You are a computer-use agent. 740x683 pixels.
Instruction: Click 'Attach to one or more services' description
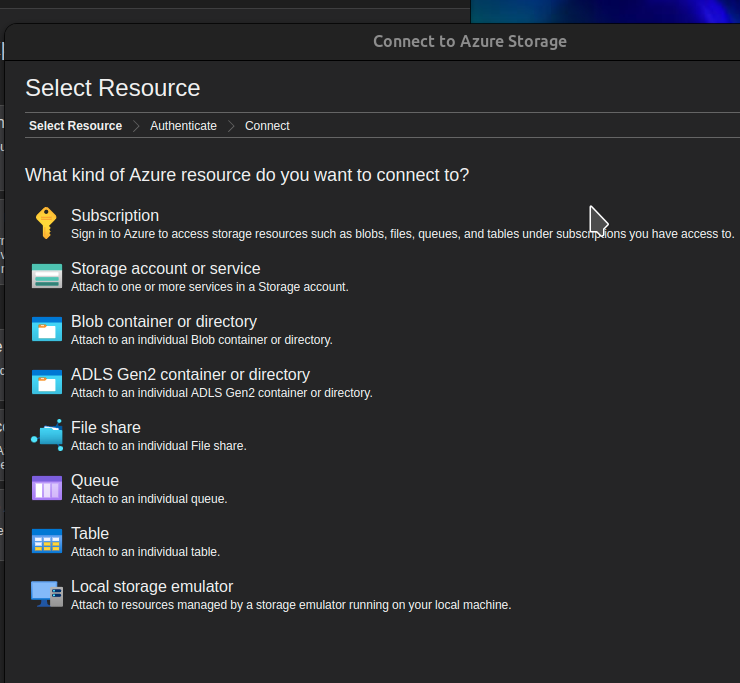210,287
